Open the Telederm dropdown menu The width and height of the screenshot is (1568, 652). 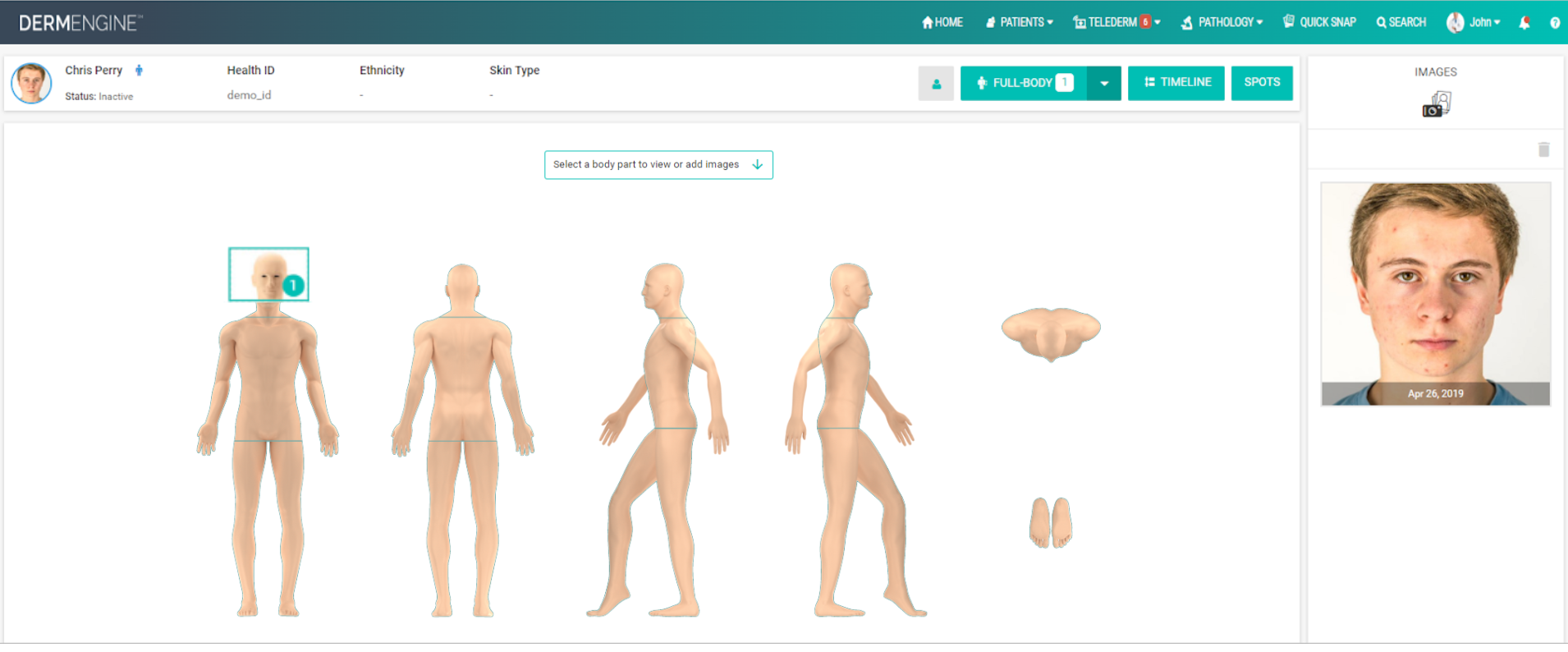tap(1116, 22)
